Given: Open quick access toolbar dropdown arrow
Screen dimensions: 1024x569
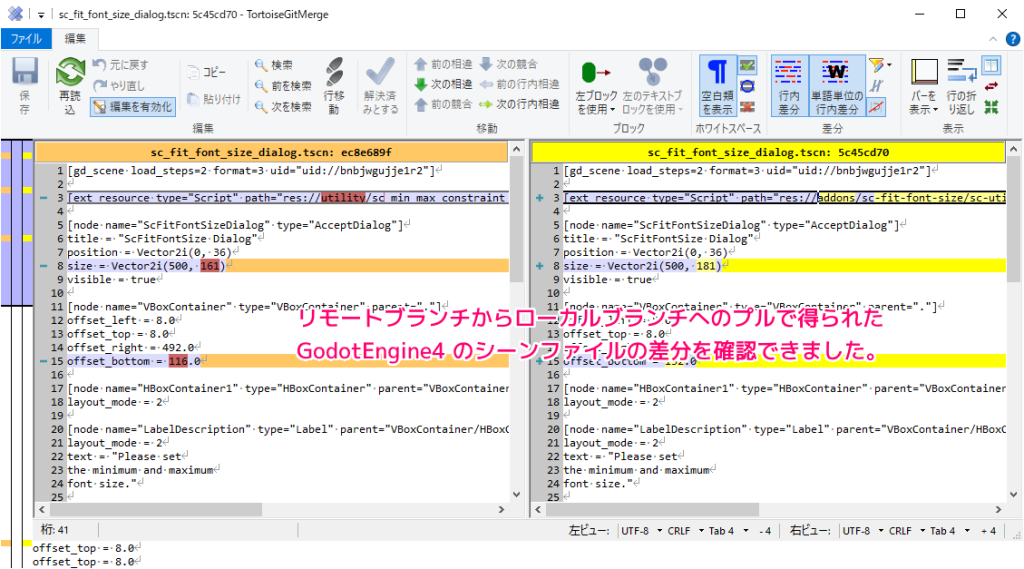Looking at the screenshot, I should [40, 14].
